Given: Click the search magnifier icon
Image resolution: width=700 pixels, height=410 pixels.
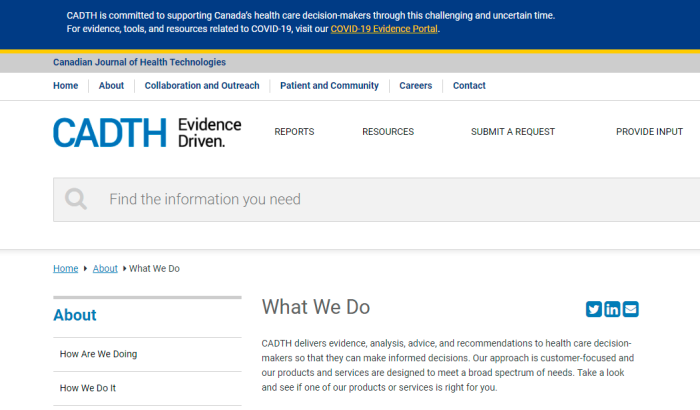Looking at the screenshot, I should click(x=75, y=199).
